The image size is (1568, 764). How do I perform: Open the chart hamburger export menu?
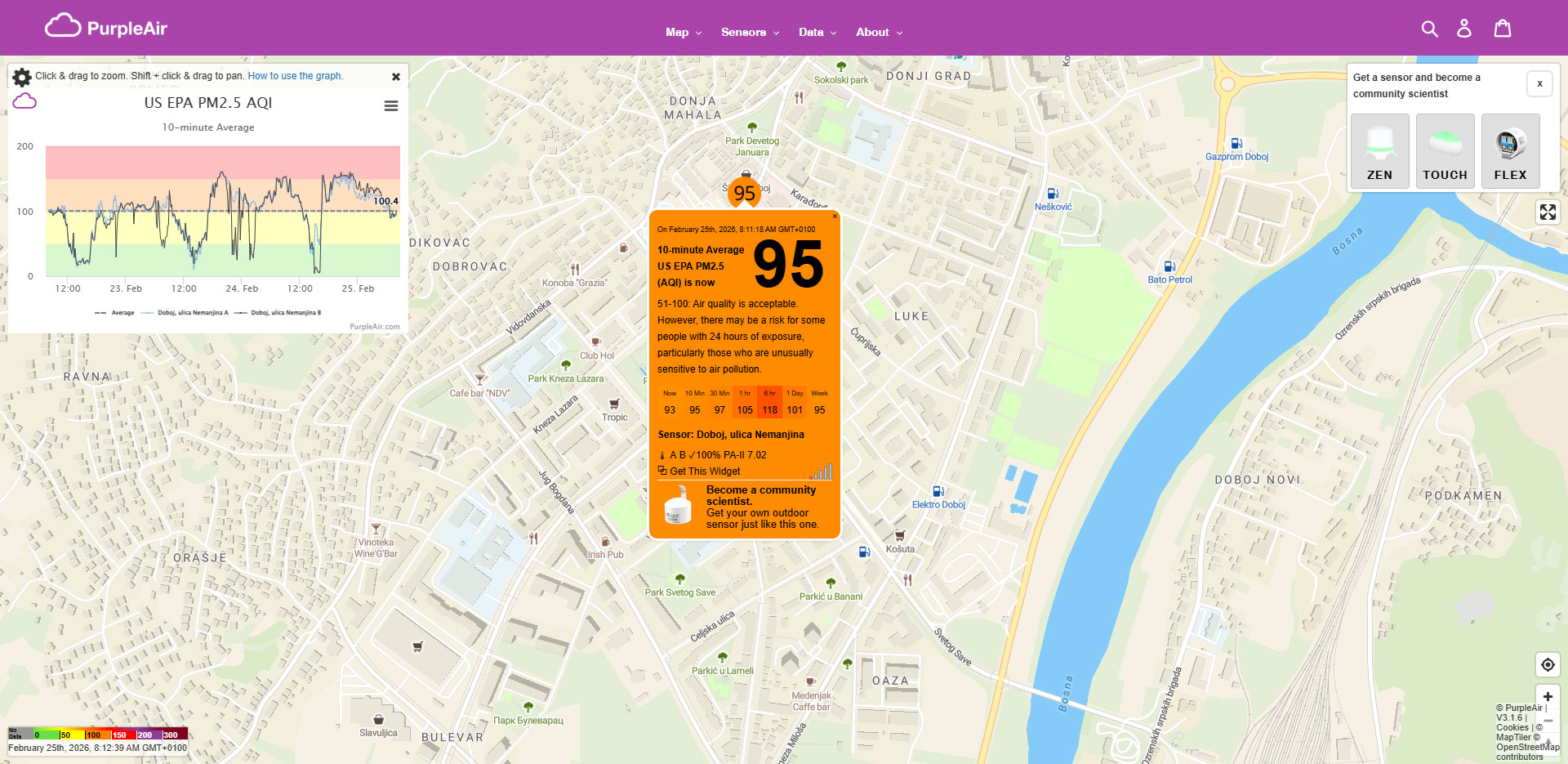391,105
